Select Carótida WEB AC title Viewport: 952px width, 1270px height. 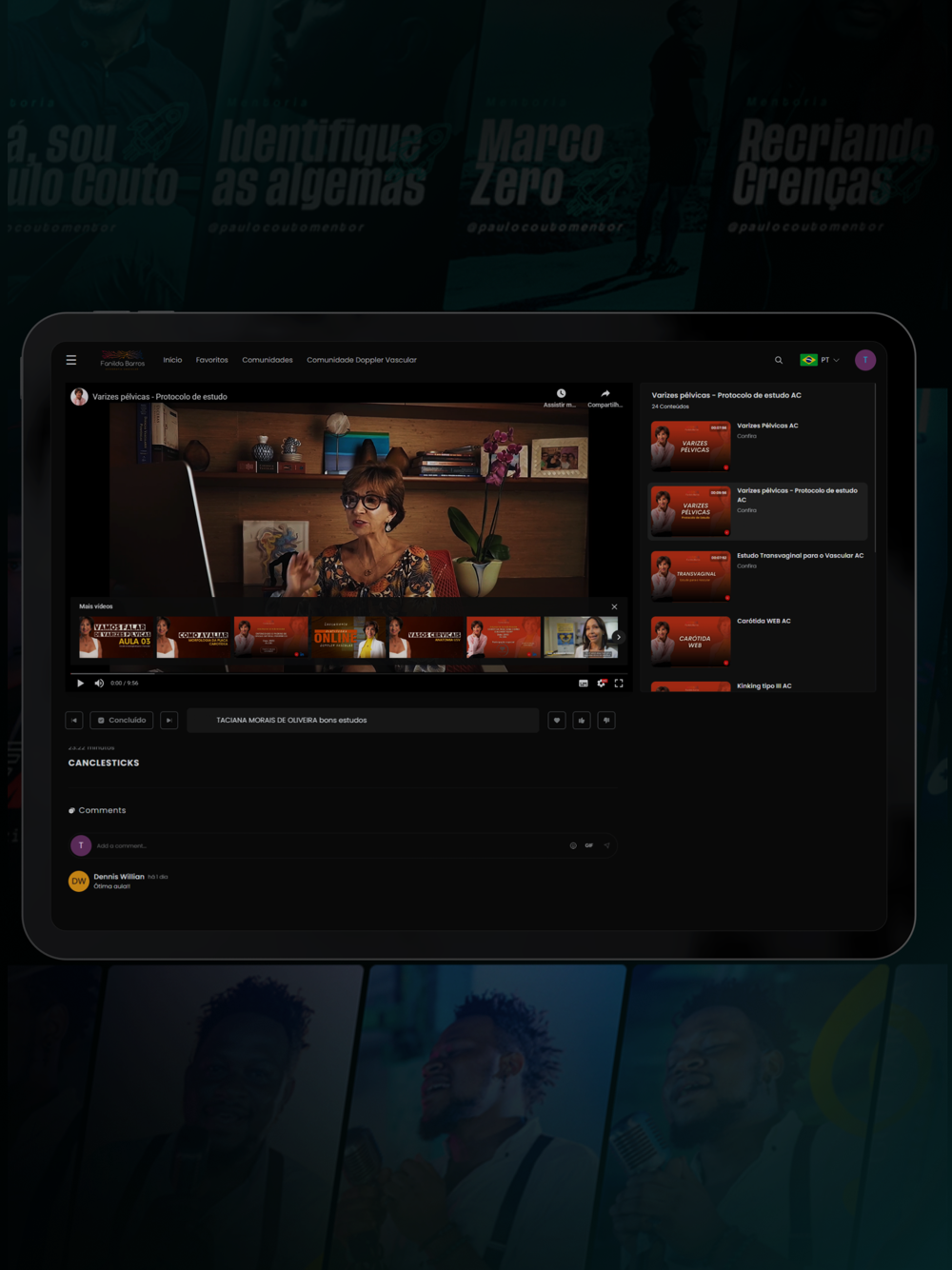[764, 621]
